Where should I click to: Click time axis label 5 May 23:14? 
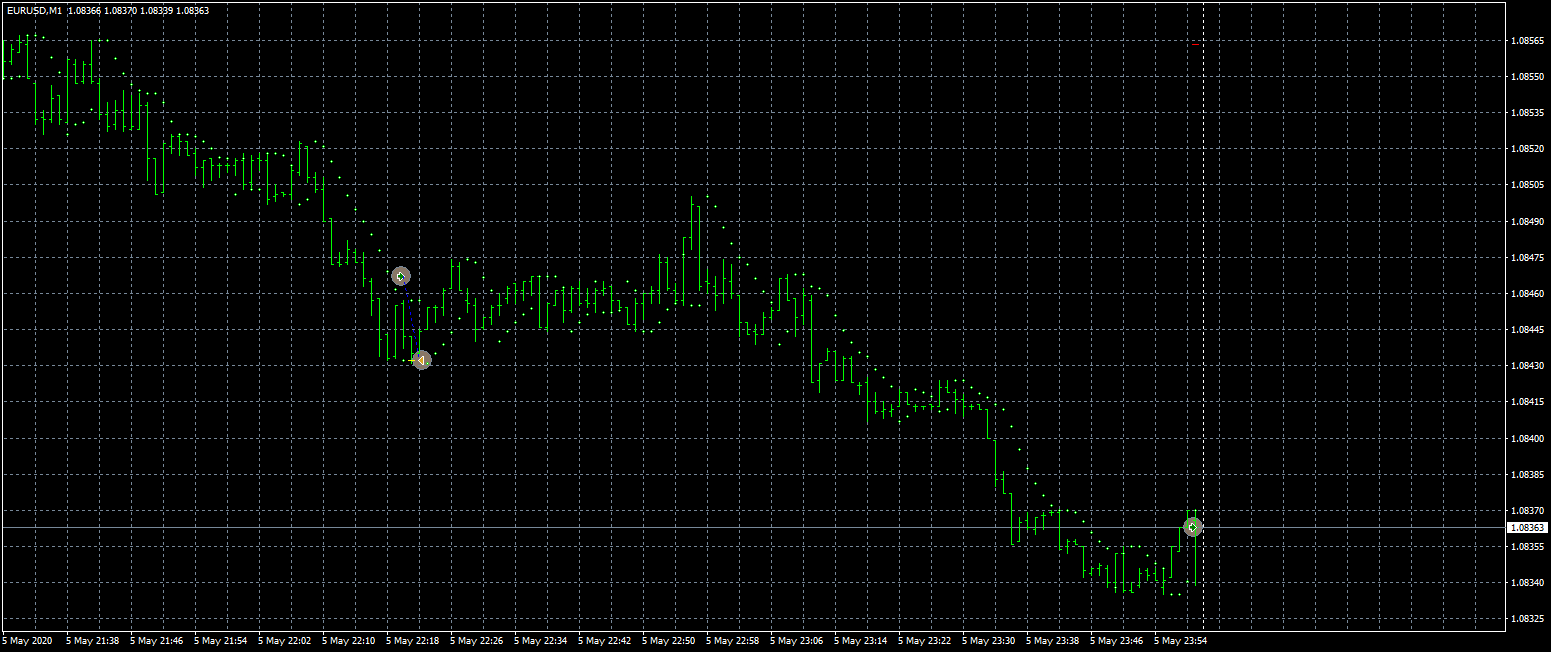[x=861, y=640]
